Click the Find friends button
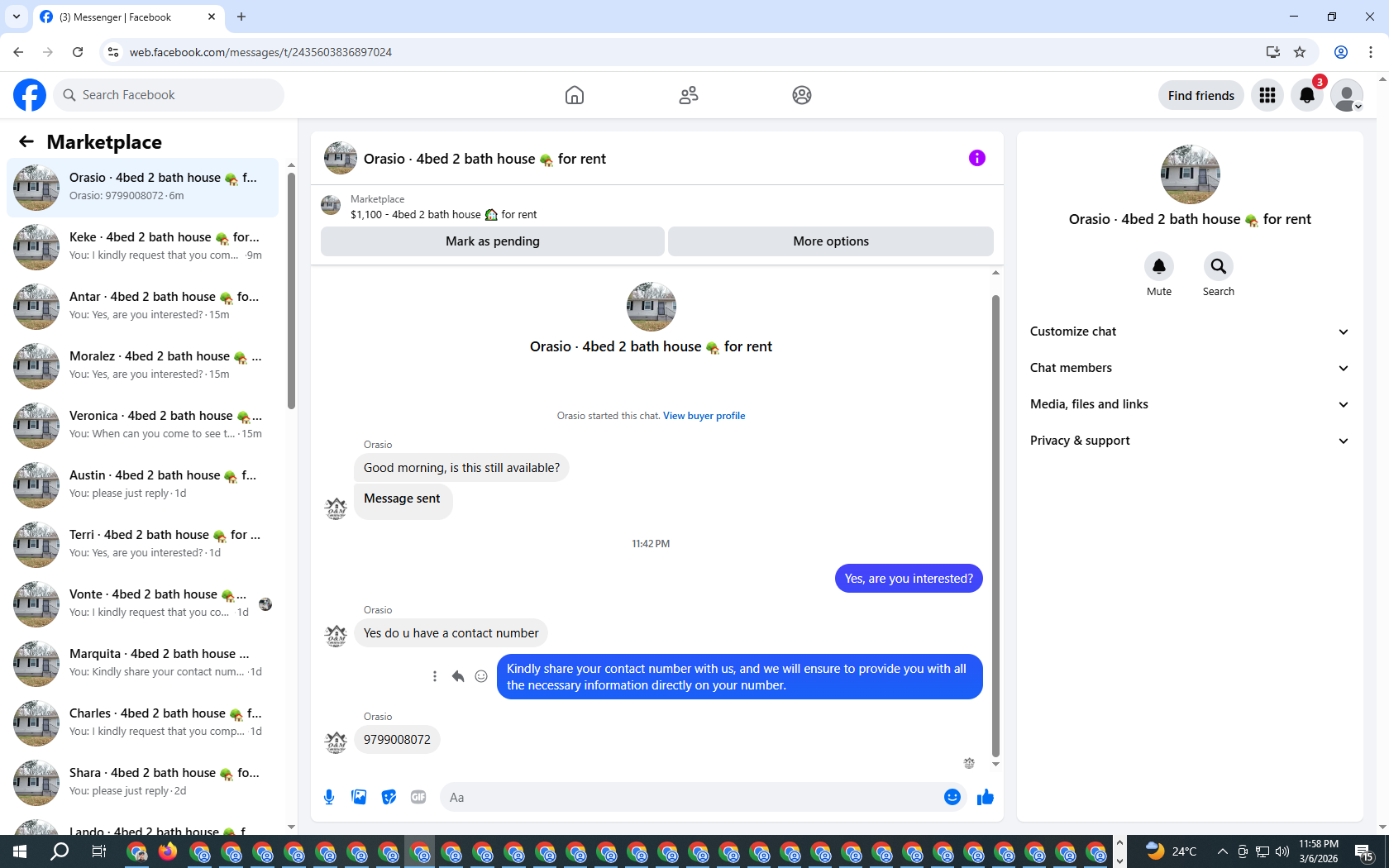Image resolution: width=1389 pixels, height=868 pixels. coord(1200,95)
